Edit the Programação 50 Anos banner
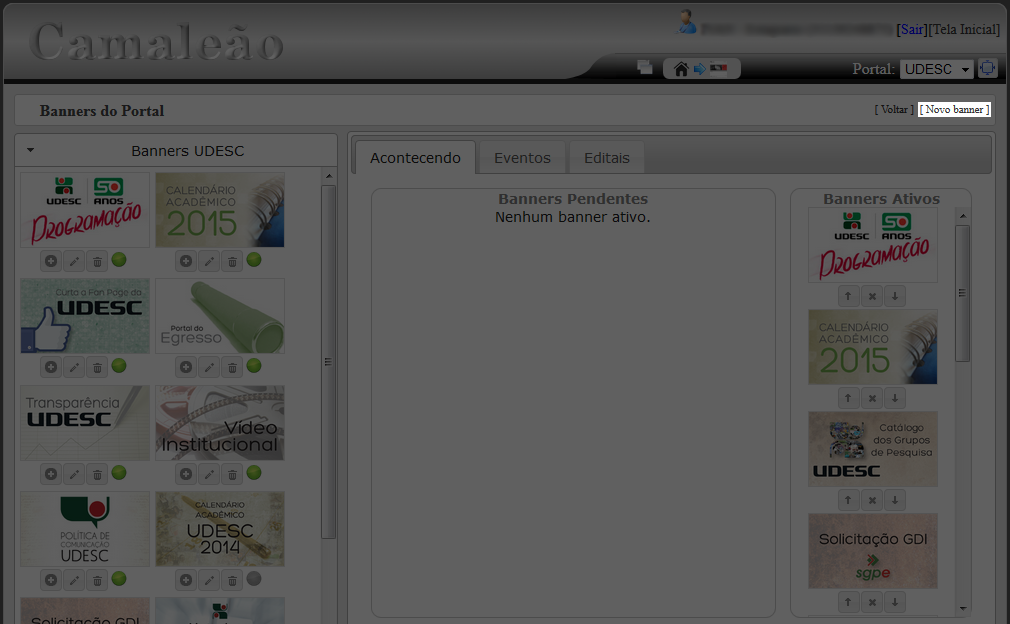The height and width of the screenshot is (624, 1010). tap(74, 261)
